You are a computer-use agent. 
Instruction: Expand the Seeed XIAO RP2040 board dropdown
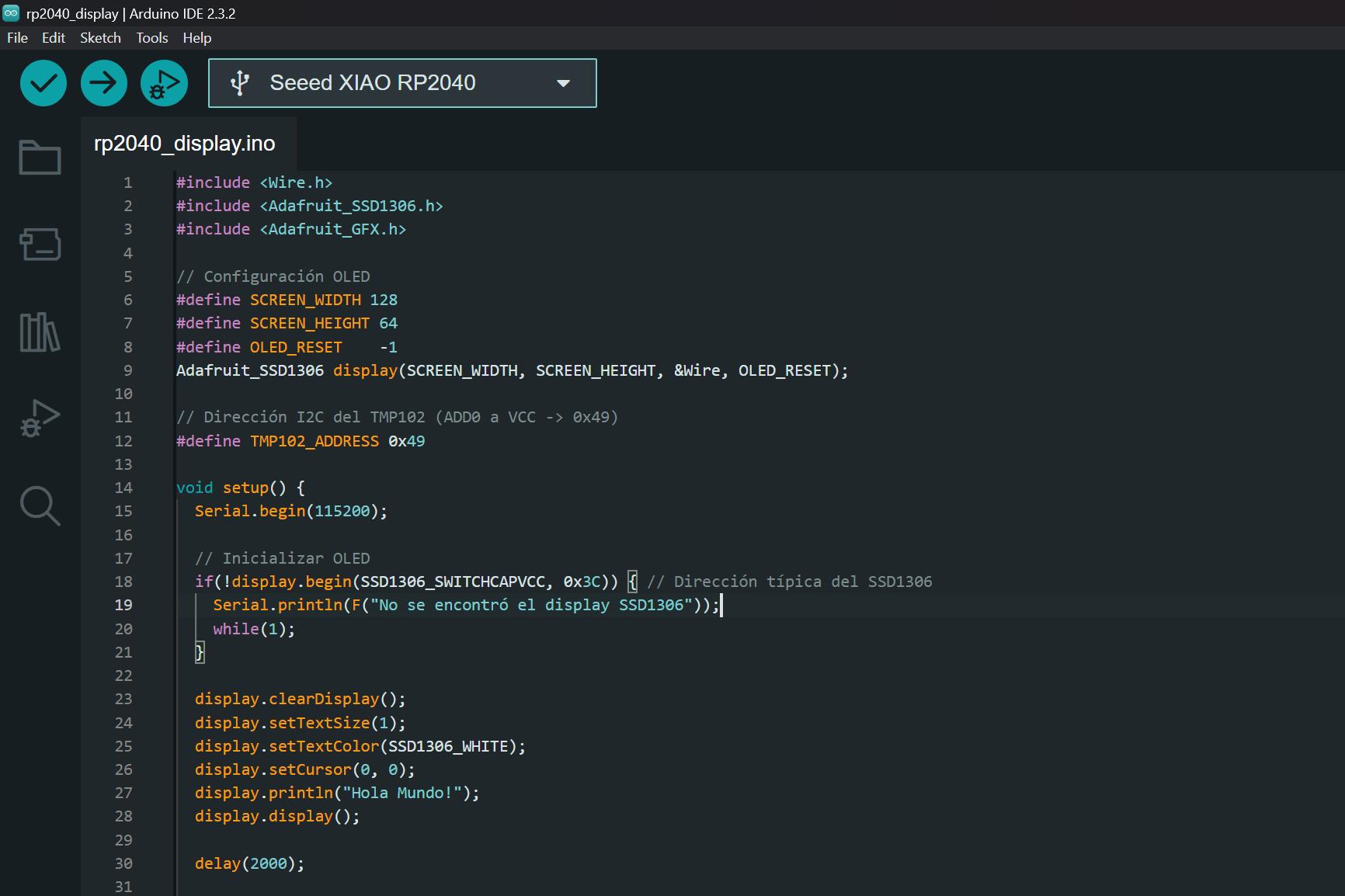(402, 83)
